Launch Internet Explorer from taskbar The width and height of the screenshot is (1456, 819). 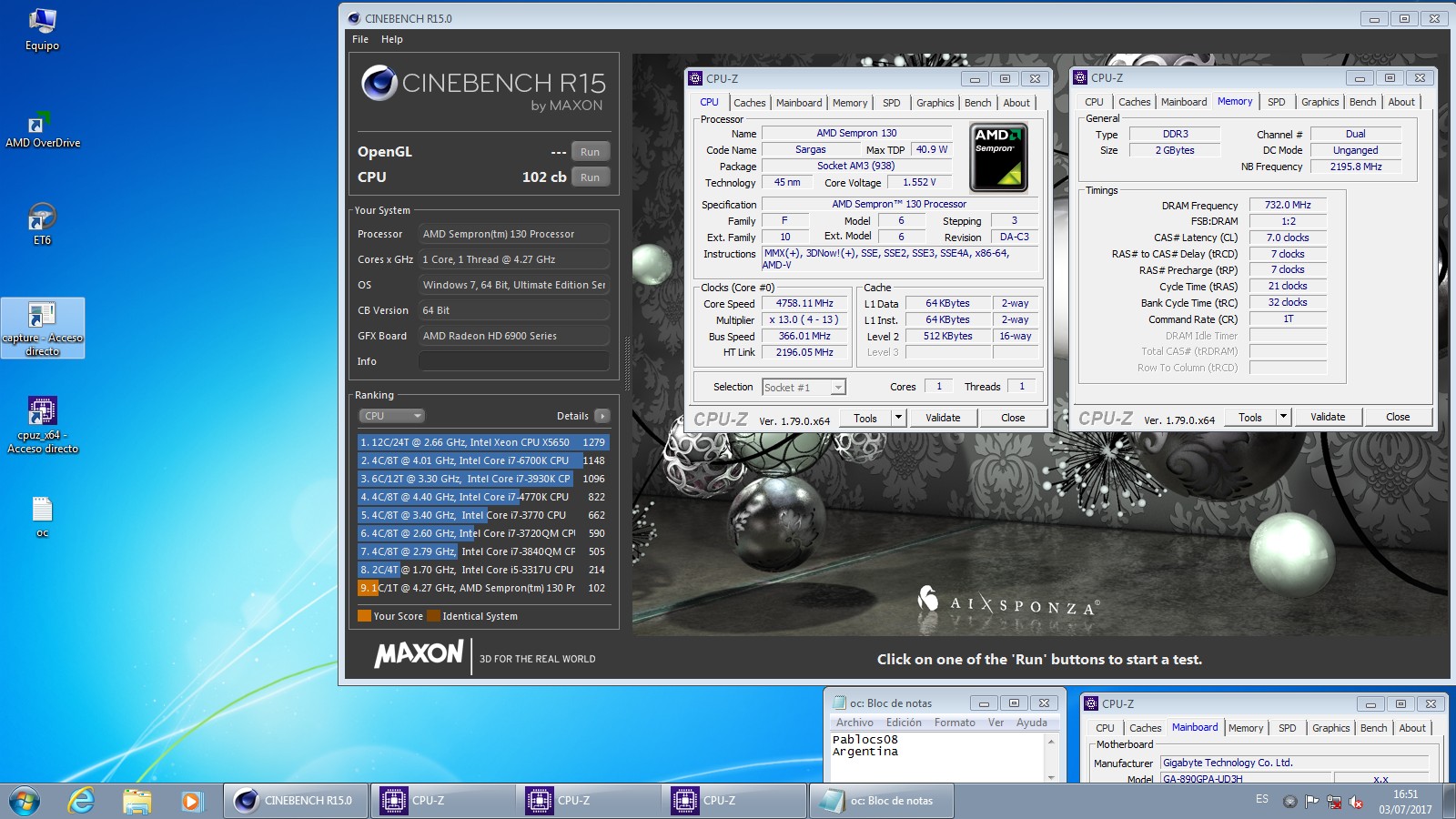tap(82, 801)
